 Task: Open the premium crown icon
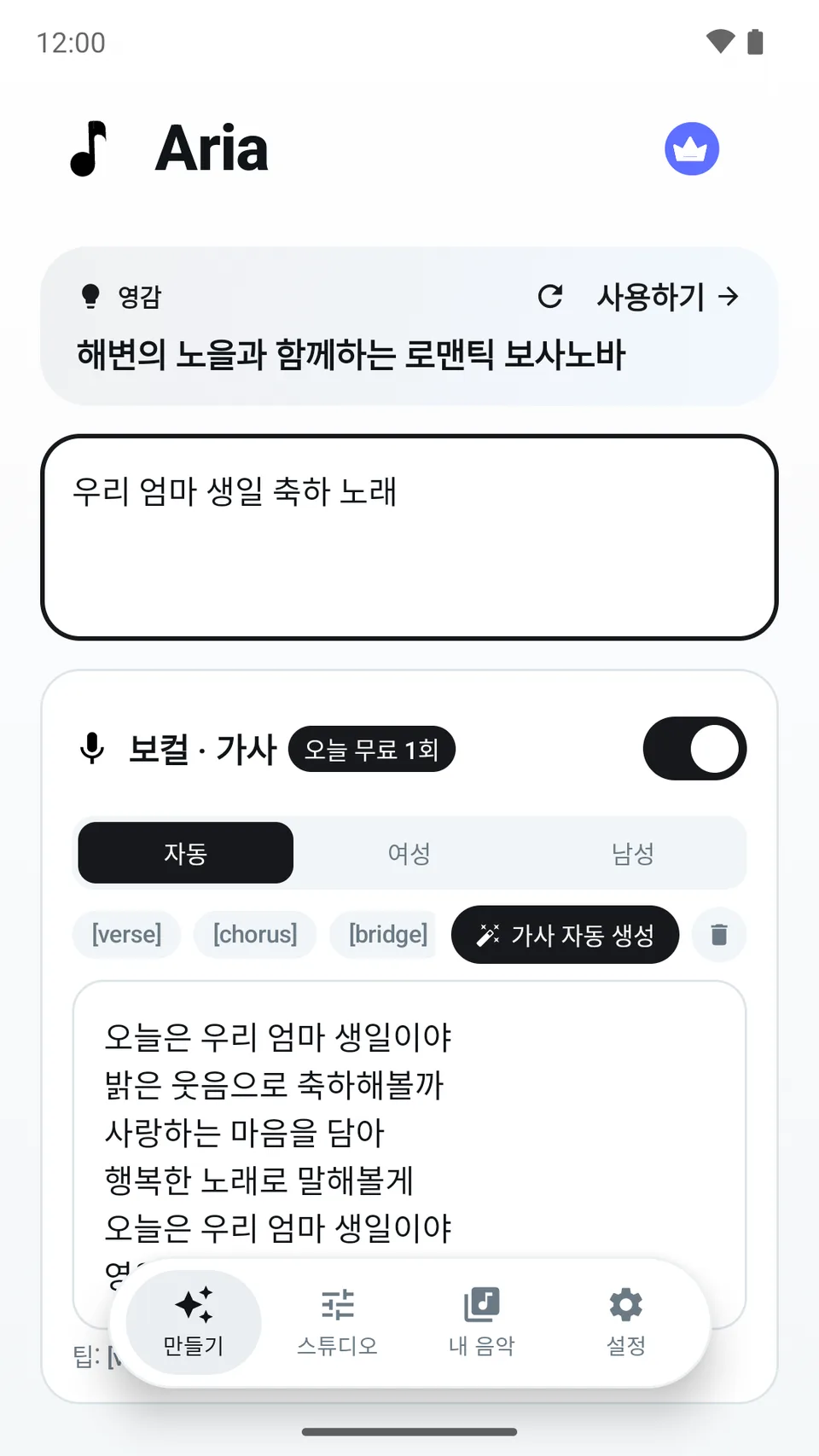tap(692, 149)
